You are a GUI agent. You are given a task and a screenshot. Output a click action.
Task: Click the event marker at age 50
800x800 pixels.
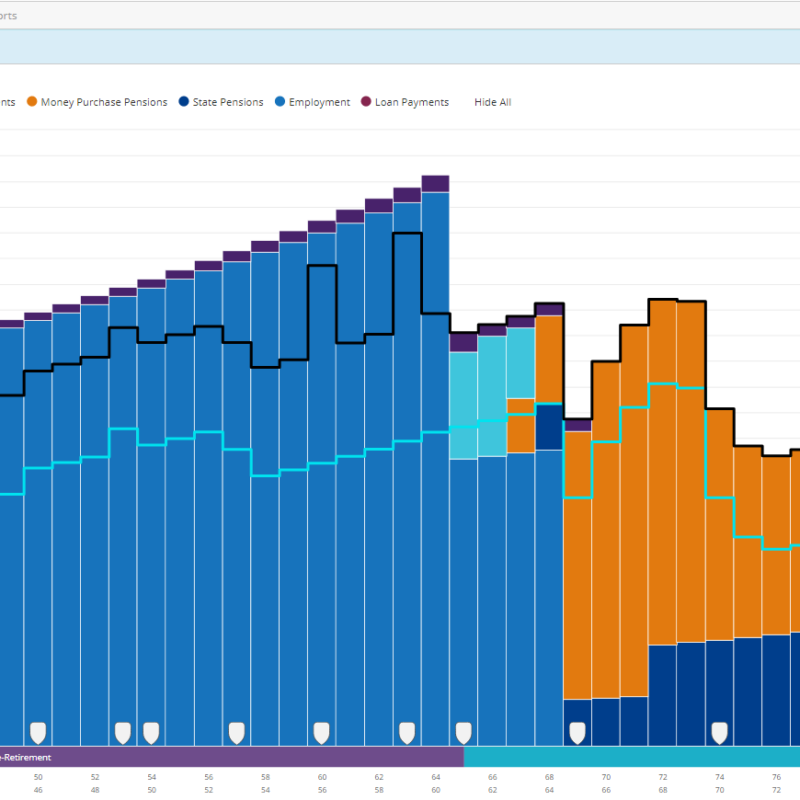pyautogui.click(x=38, y=732)
